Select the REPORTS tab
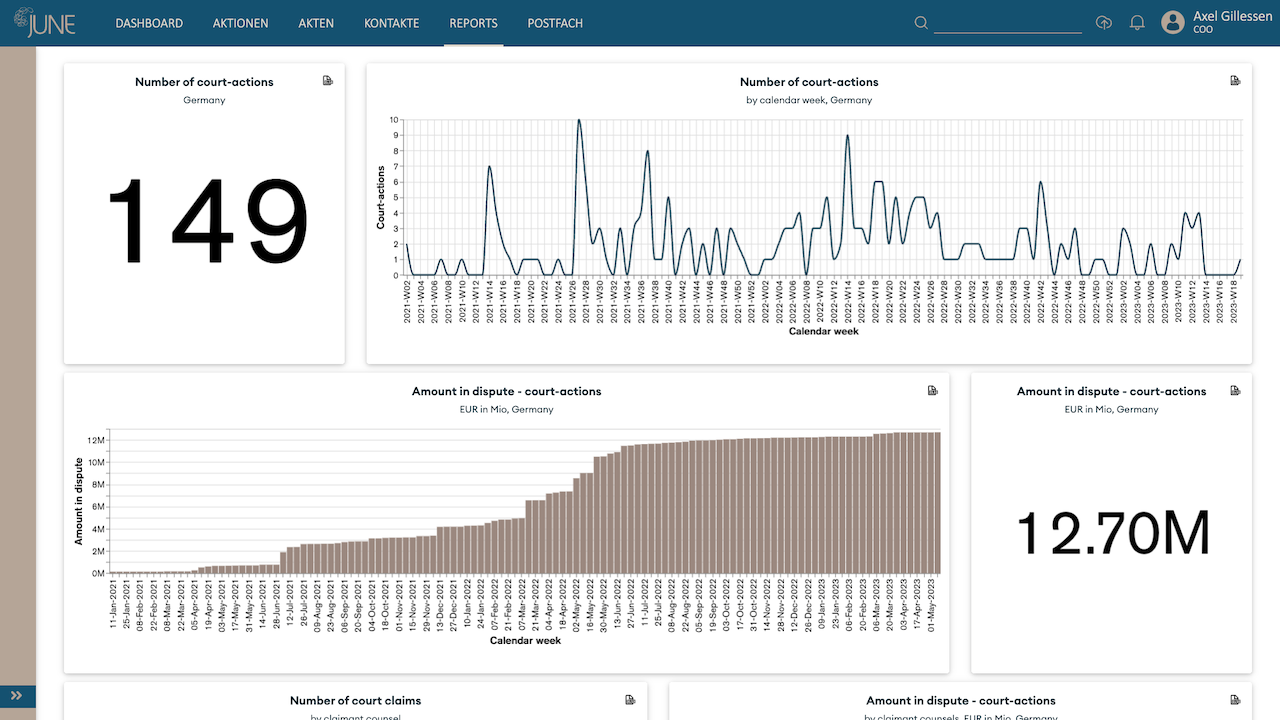Screen dimensions: 1280x720 point(474,23)
